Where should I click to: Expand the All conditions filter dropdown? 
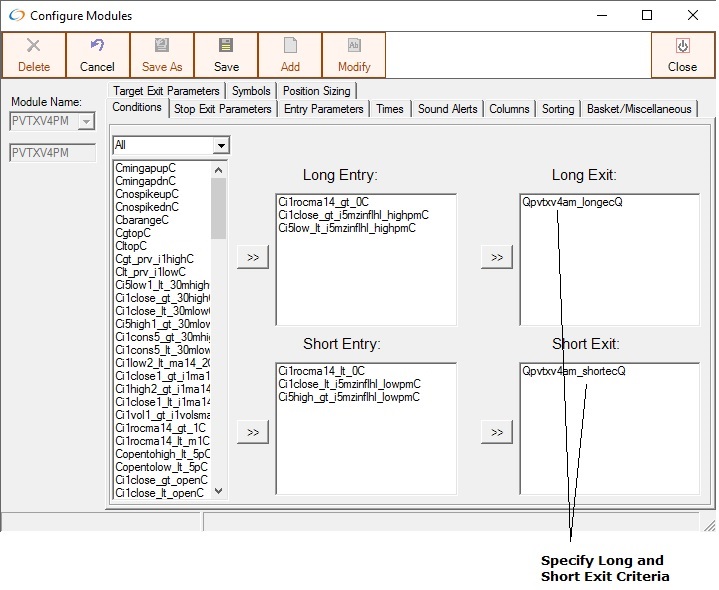[221, 146]
